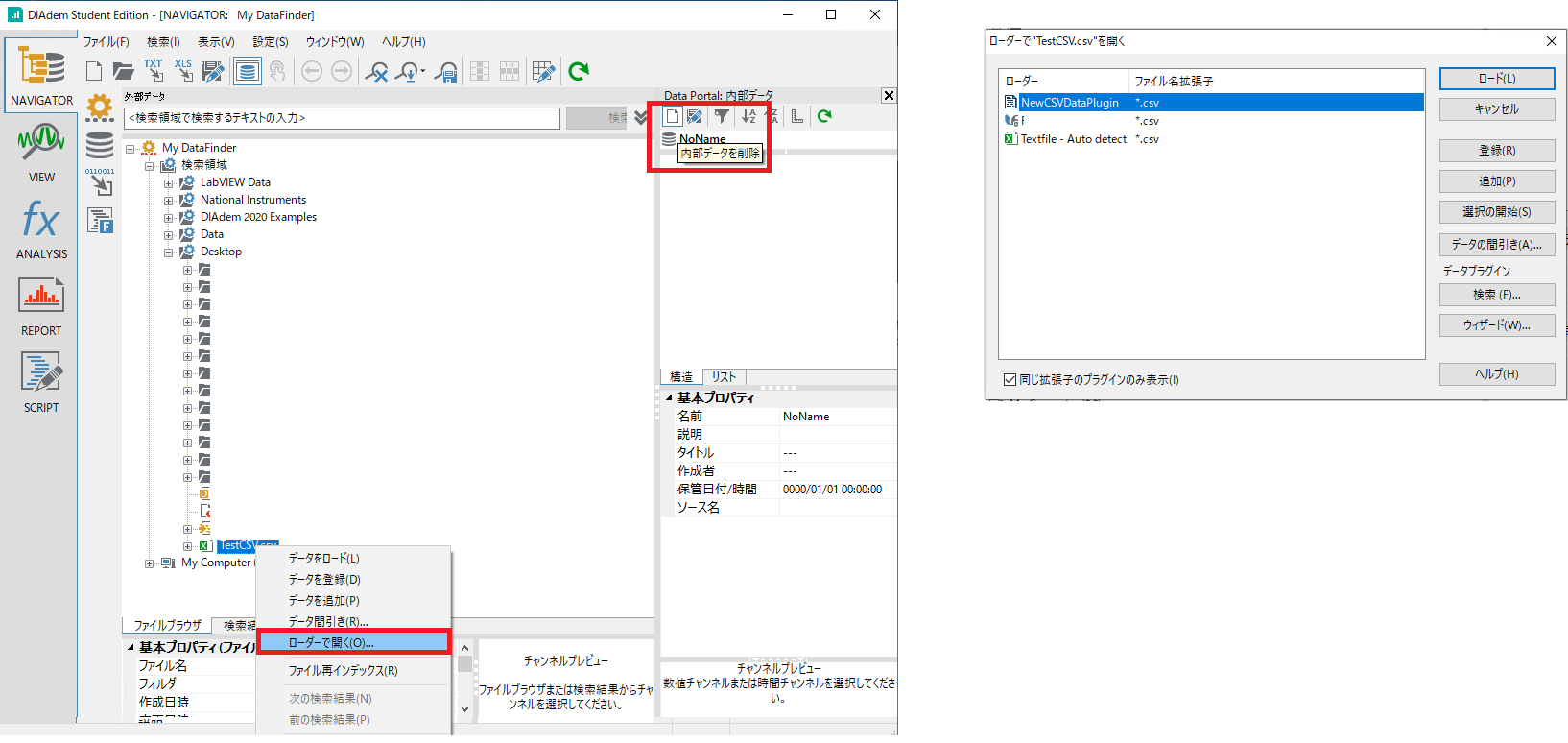Open the ウィンドウ(W) menu

click(335, 42)
